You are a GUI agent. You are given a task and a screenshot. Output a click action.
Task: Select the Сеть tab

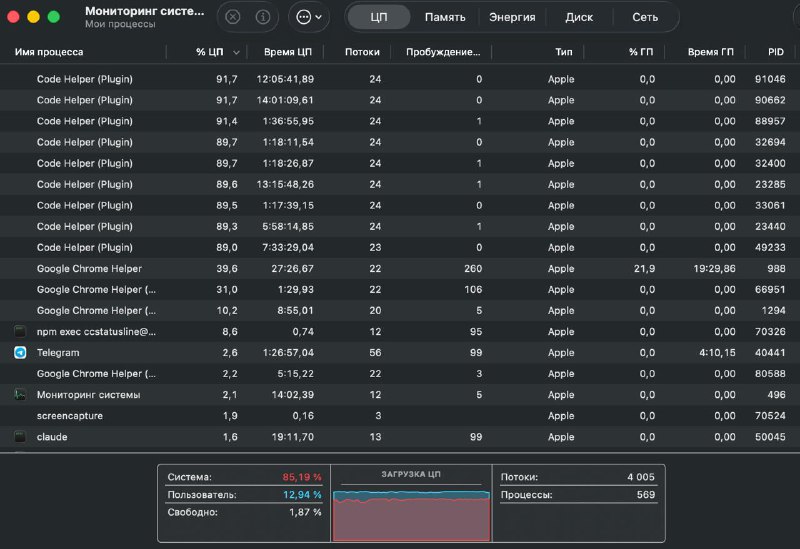pyautogui.click(x=645, y=17)
